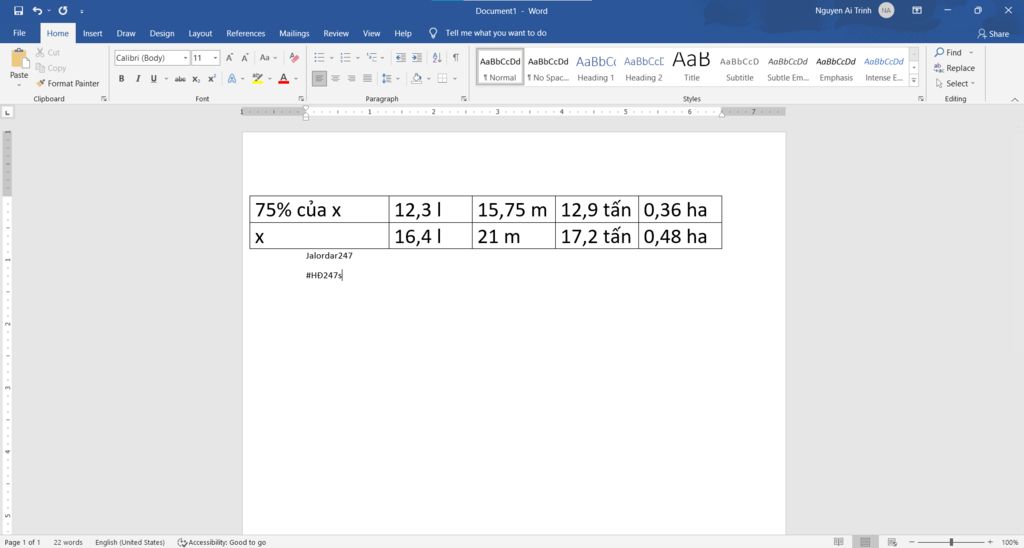Adjust the zoom slider handle
This screenshot has width=1024, height=548.
(x=951, y=542)
